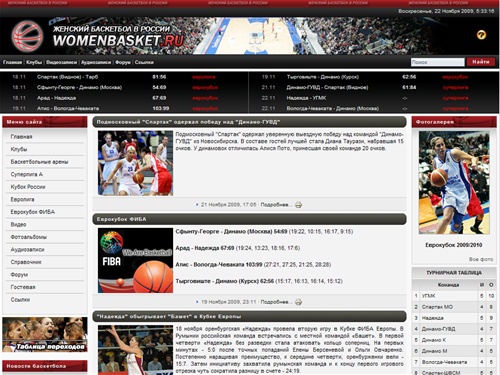This screenshot has height=375, width=500.
Task: Open Главная in top navigation bar
Action: pyautogui.click(x=12, y=62)
